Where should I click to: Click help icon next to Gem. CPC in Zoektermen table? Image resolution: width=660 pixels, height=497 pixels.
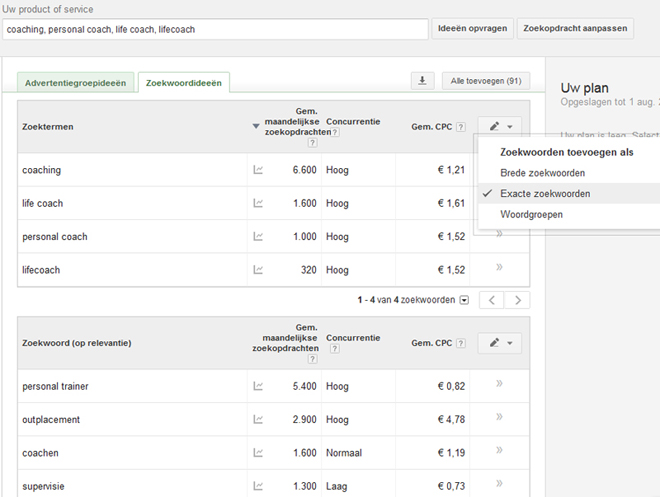[x=461, y=127]
